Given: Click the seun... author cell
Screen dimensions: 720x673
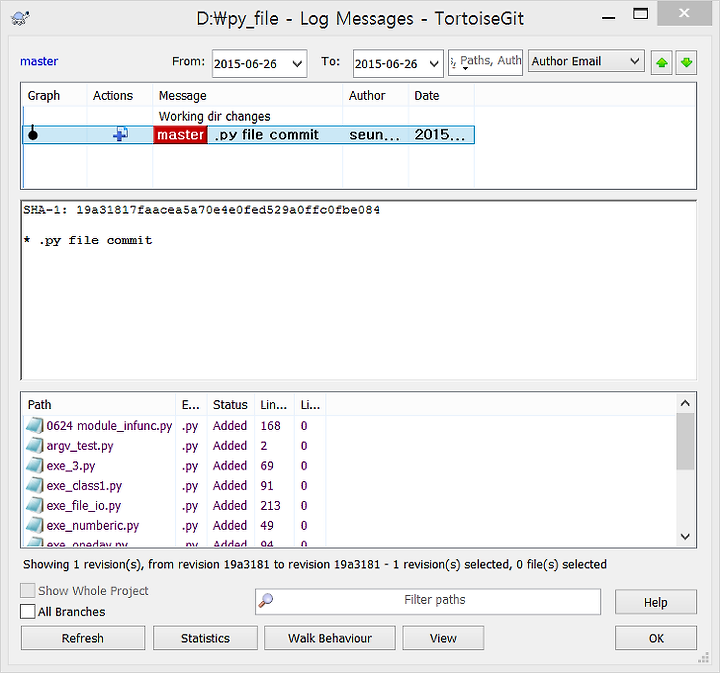Looking at the screenshot, I should pyautogui.click(x=374, y=135).
